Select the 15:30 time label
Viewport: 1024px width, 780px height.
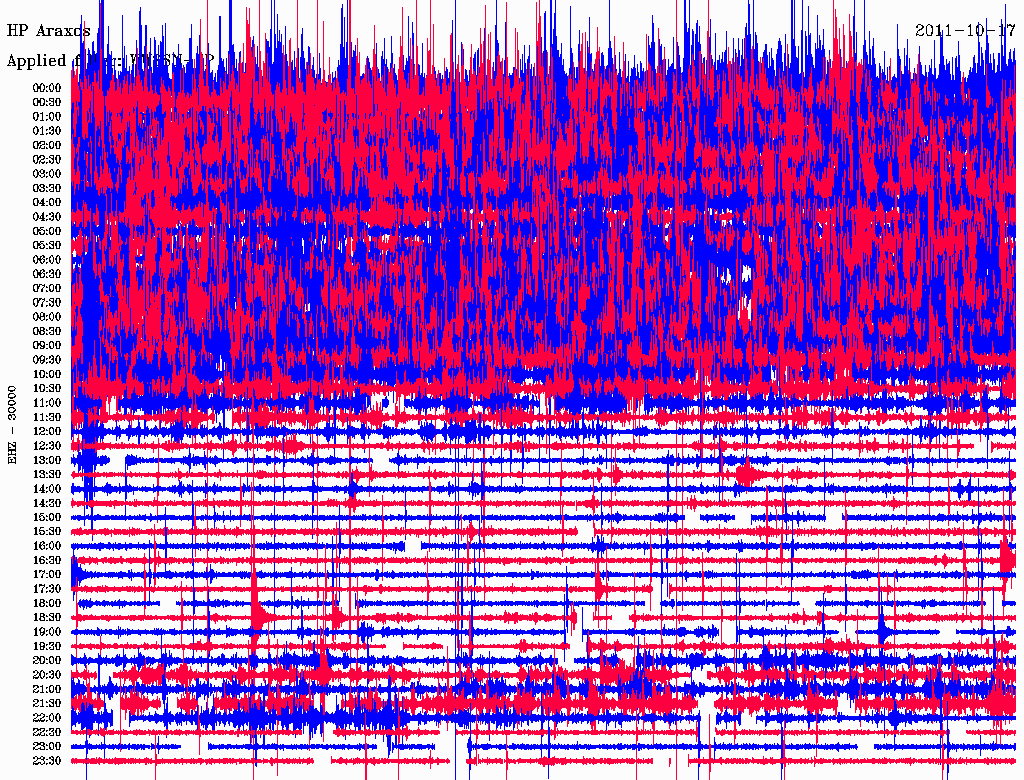click(47, 532)
